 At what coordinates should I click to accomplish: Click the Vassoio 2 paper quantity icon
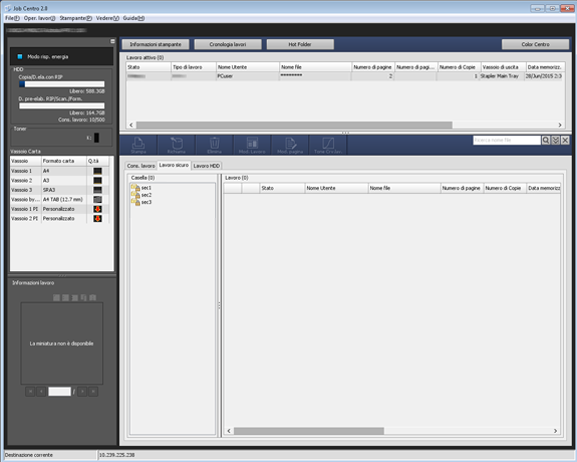point(98,180)
